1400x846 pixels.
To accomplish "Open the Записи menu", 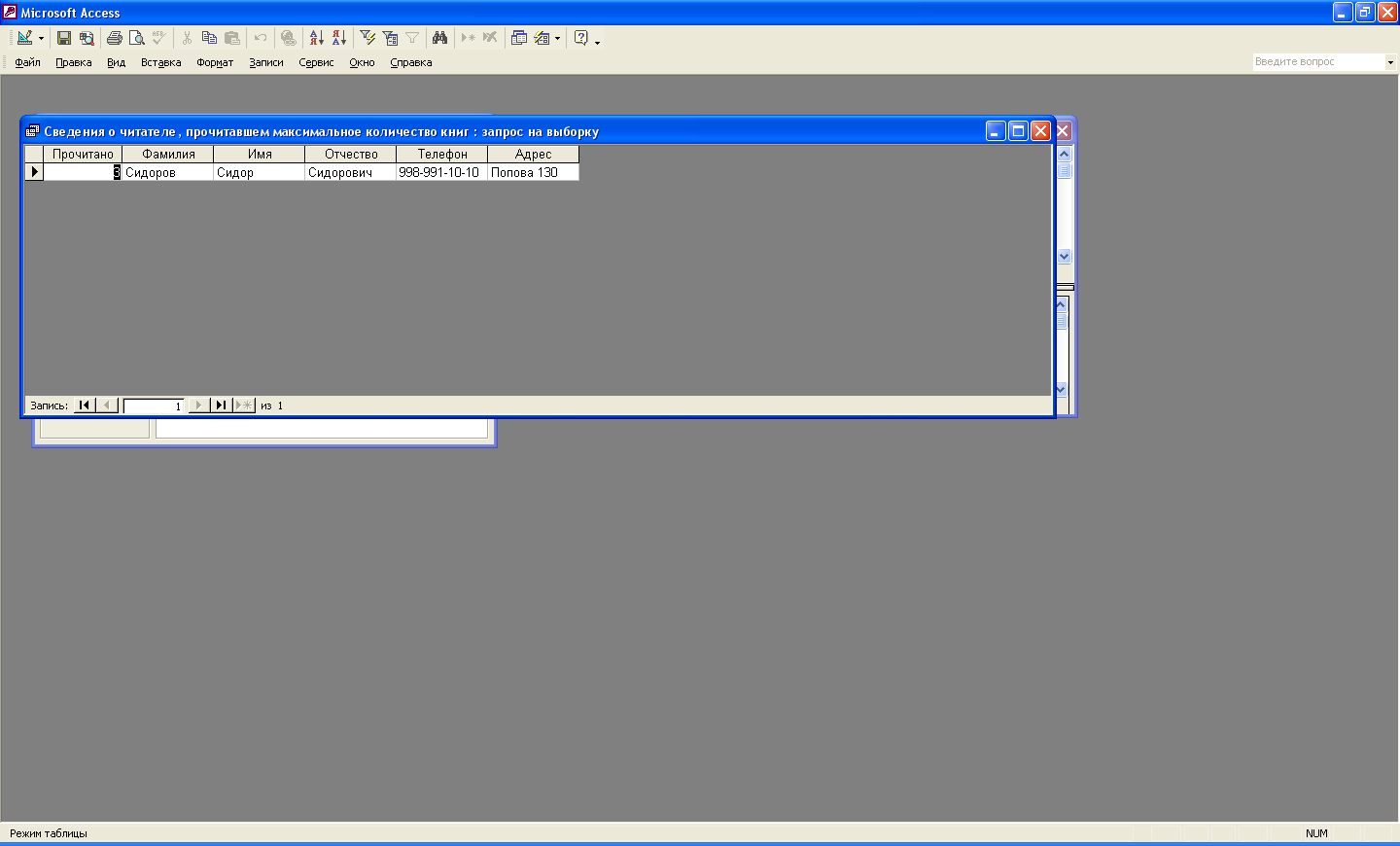I will click(265, 62).
